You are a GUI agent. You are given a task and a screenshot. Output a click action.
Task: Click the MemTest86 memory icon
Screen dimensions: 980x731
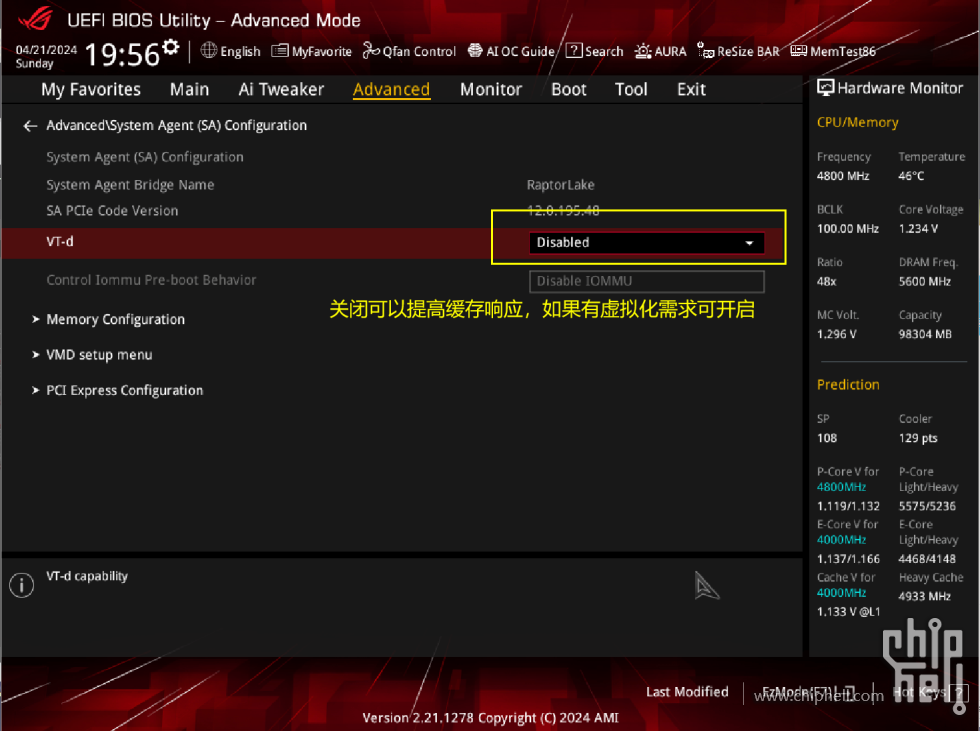799,51
